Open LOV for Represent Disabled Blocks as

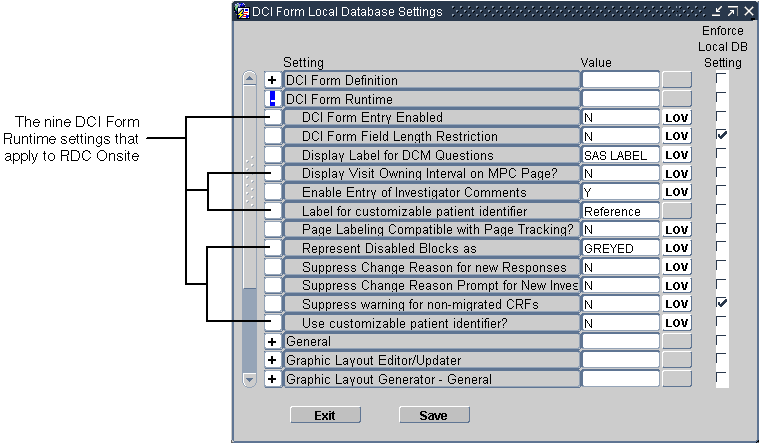pyautogui.click(x=677, y=248)
